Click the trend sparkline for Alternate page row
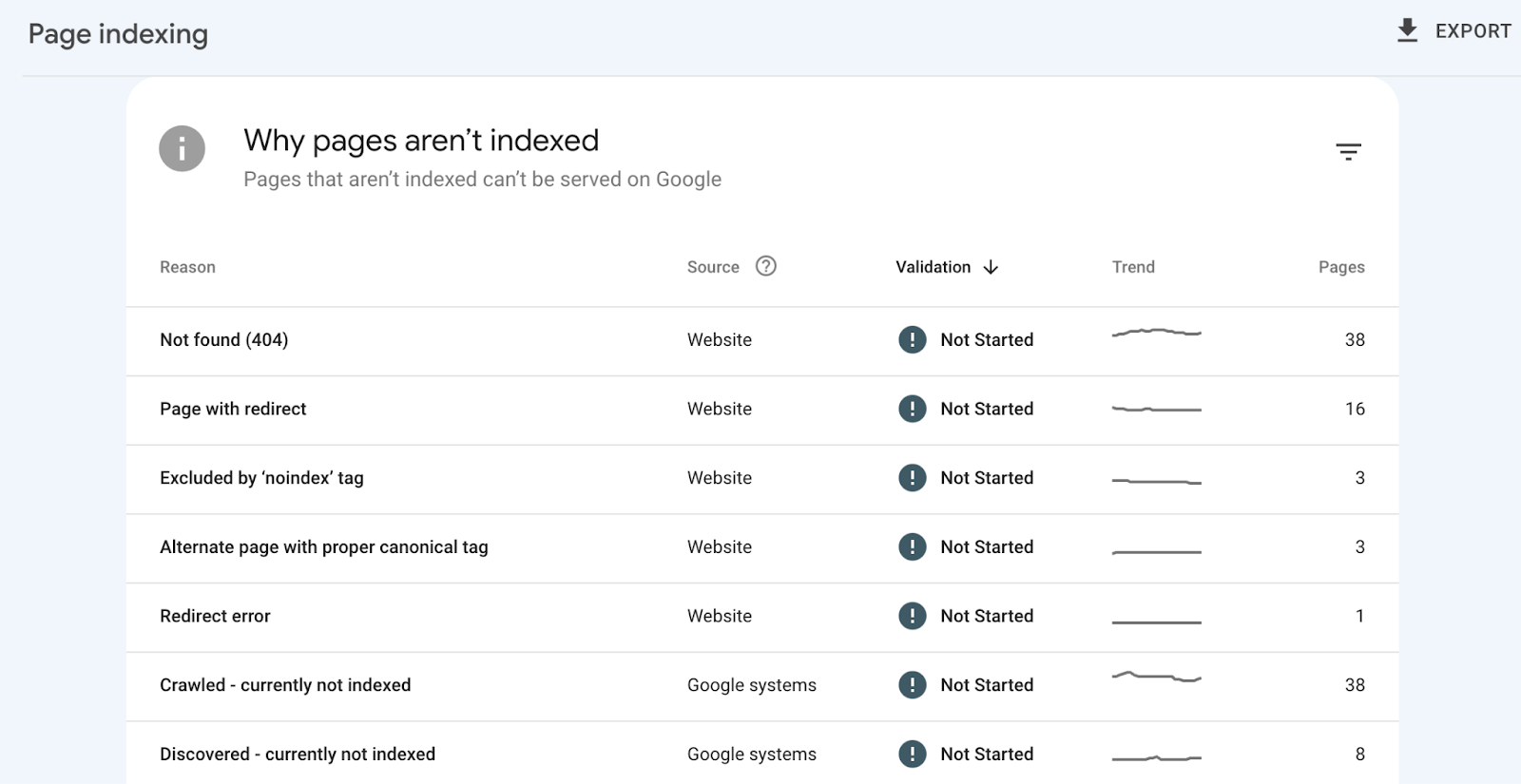Viewport: 1521px width, 784px height. tap(1157, 552)
